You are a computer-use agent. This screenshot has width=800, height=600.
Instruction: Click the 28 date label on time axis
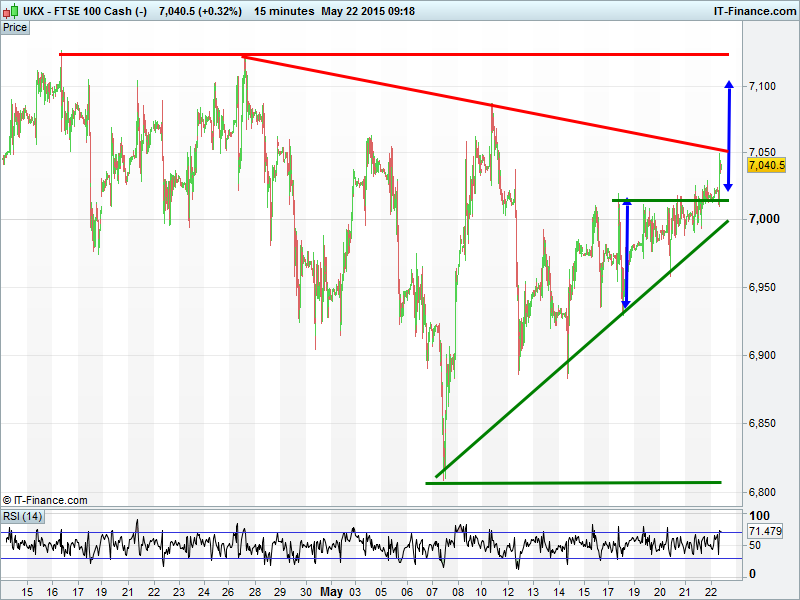click(255, 592)
